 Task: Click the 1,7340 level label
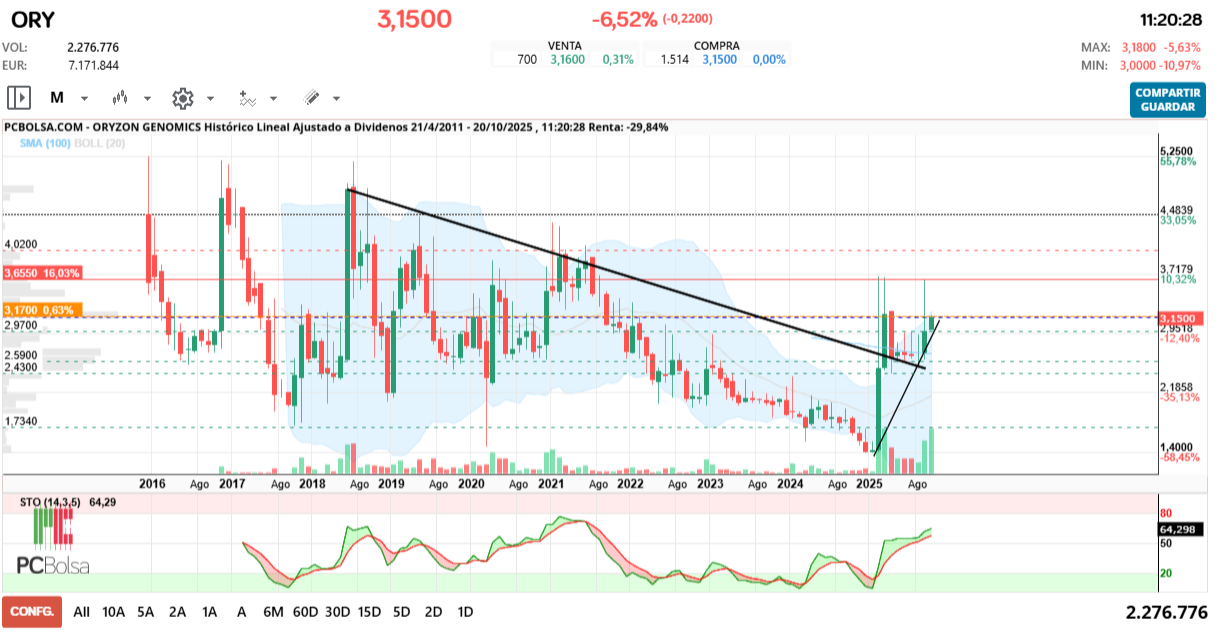tap(21, 422)
